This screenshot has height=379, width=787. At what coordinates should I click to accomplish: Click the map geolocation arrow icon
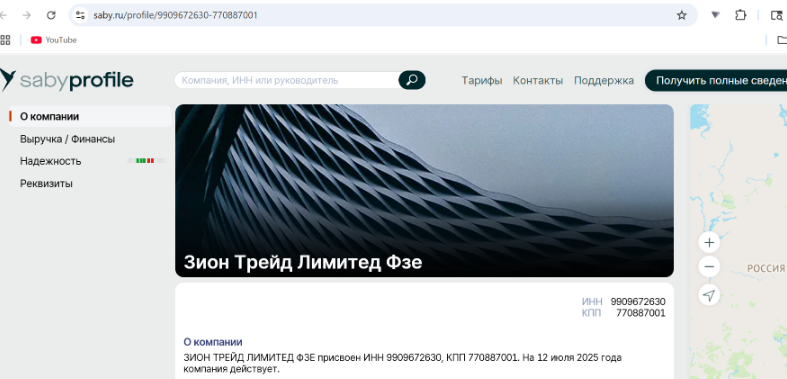point(709,295)
